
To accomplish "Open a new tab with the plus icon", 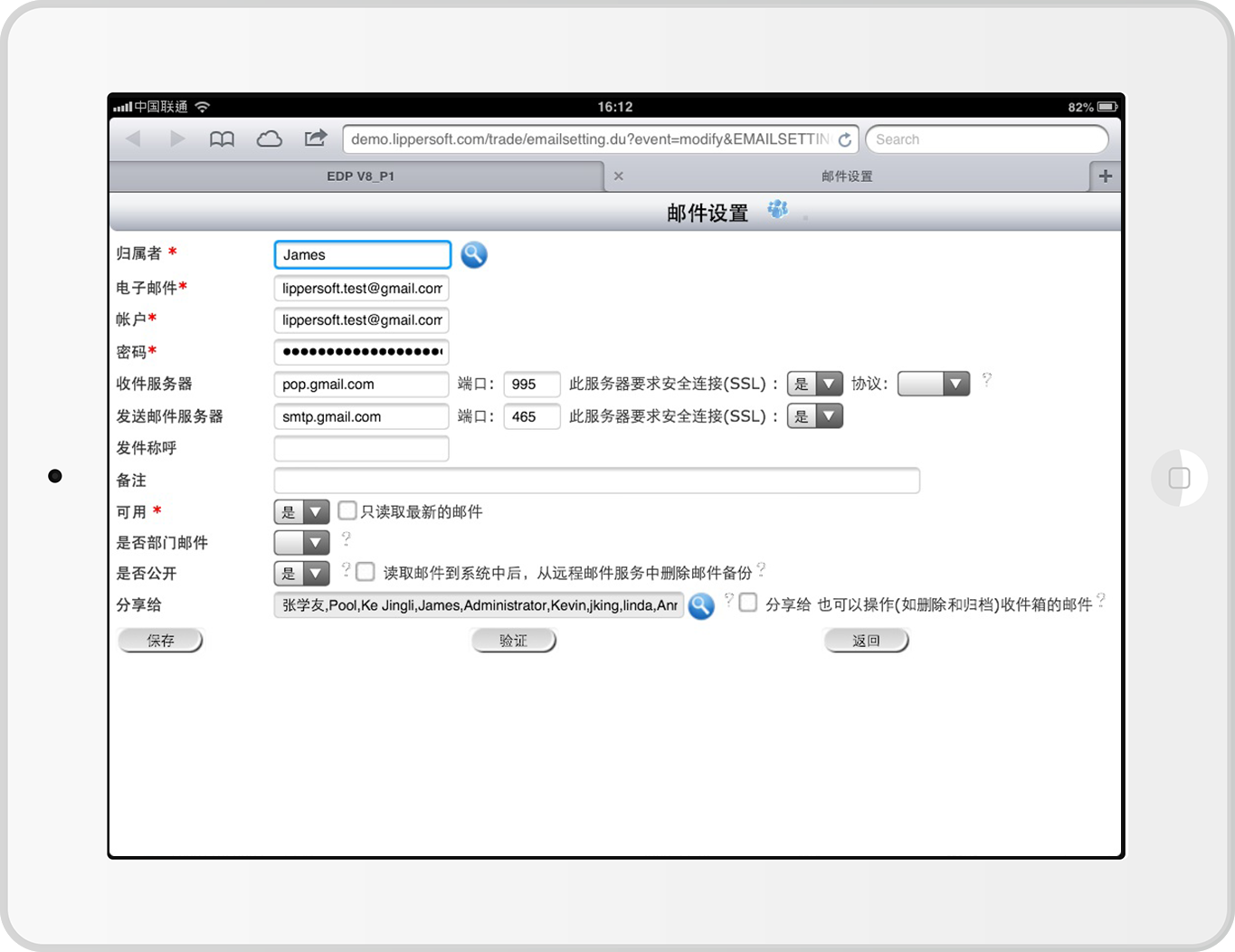I will 1105,176.
